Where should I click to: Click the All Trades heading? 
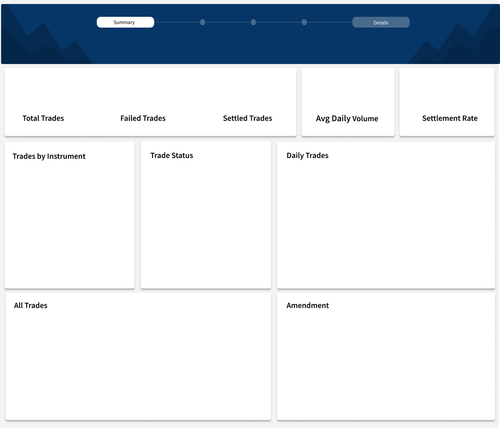[x=31, y=305]
